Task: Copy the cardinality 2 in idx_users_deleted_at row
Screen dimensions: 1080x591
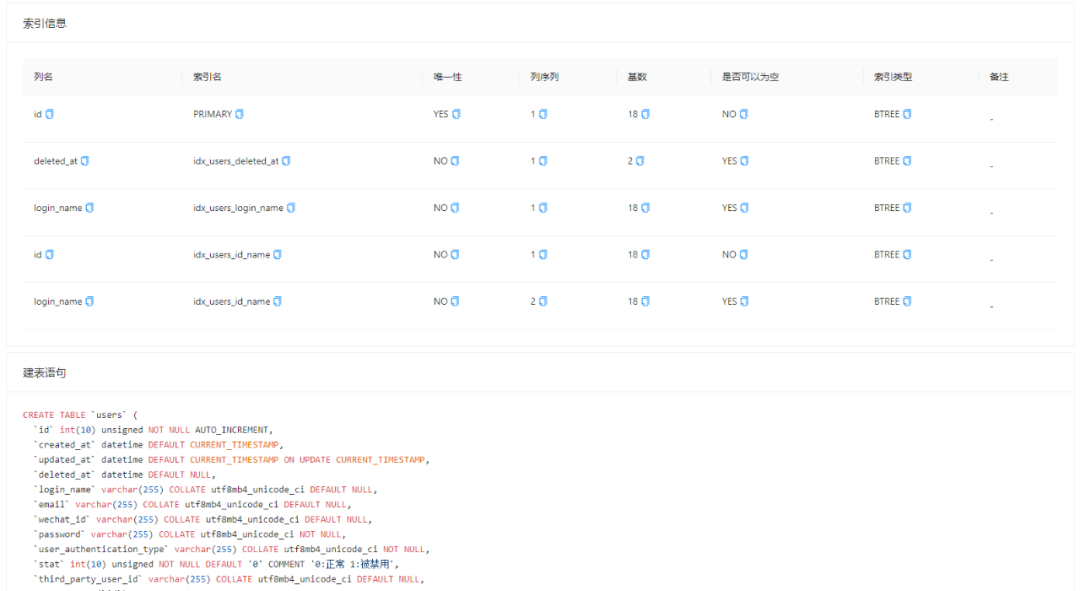Action: tap(640, 161)
